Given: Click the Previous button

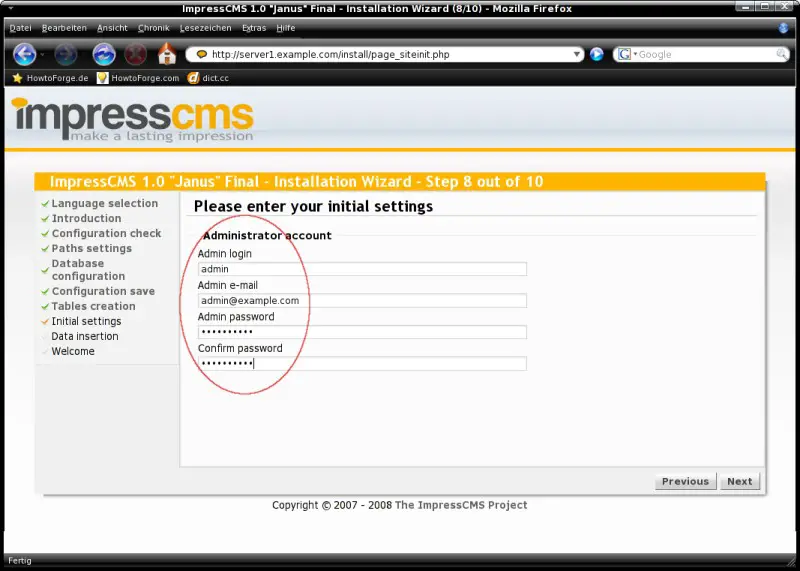Looking at the screenshot, I should point(685,481).
